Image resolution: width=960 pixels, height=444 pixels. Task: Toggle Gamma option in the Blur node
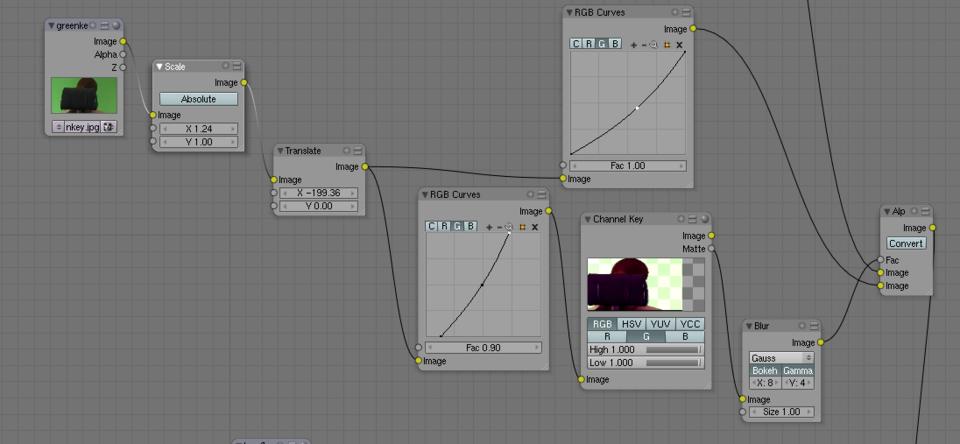click(x=798, y=371)
